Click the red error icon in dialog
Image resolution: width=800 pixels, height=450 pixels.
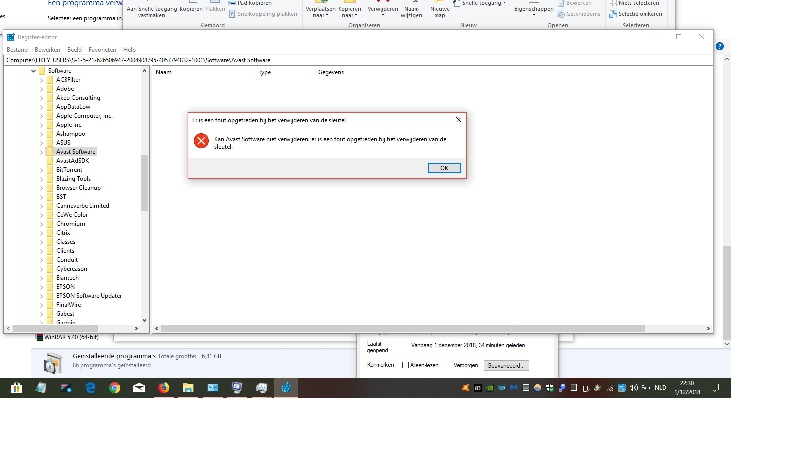coord(201,141)
